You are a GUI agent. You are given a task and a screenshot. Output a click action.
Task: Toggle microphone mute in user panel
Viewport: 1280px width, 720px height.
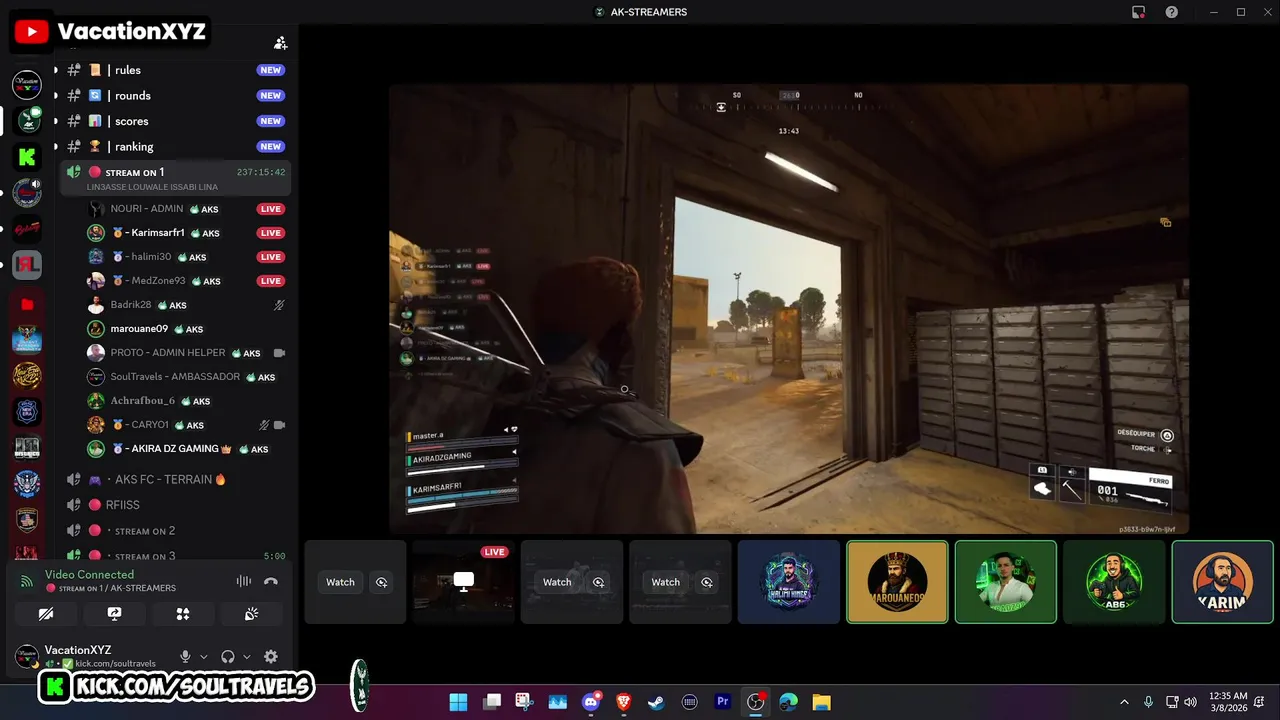pos(185,657)
